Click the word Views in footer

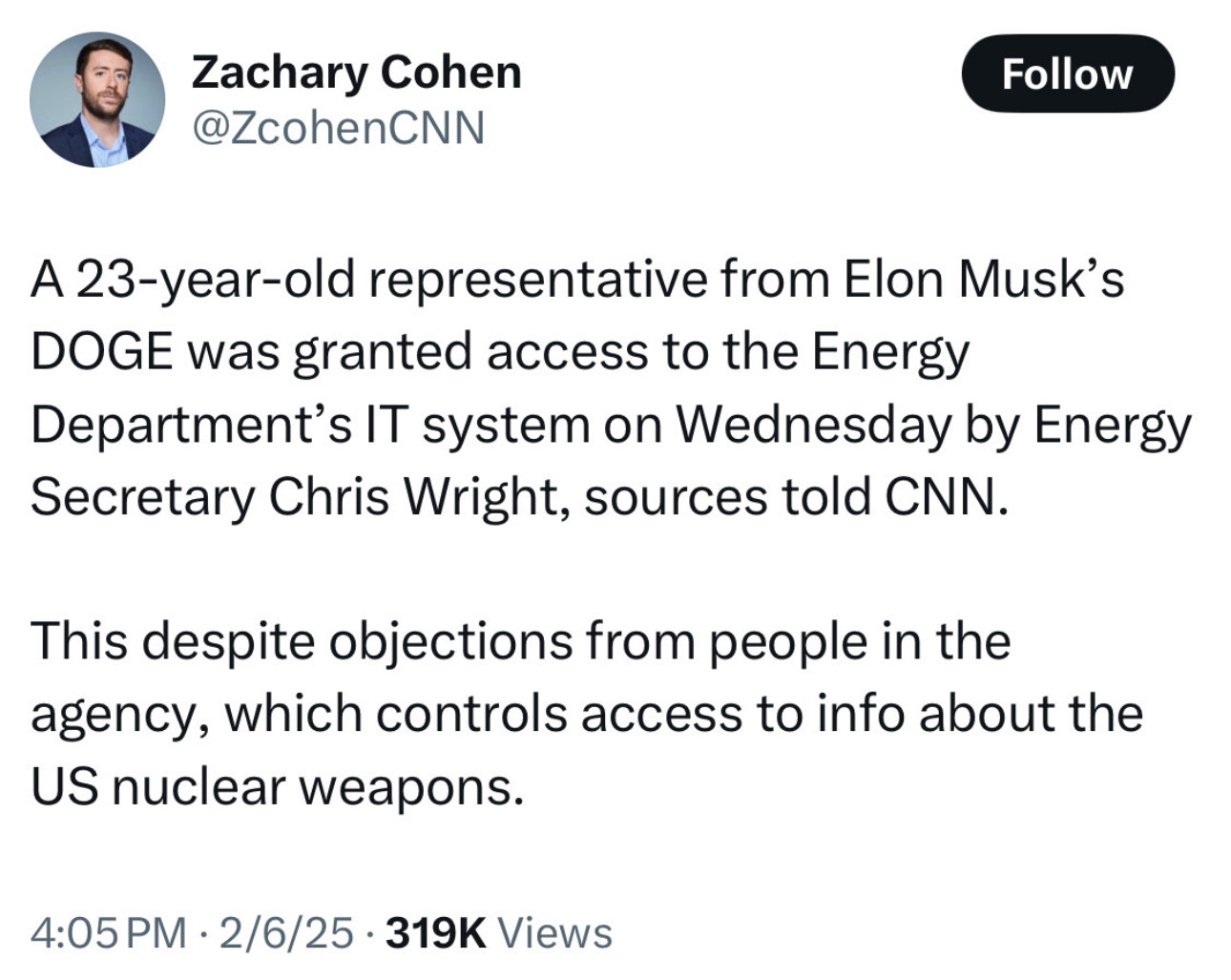coord(555,932)
